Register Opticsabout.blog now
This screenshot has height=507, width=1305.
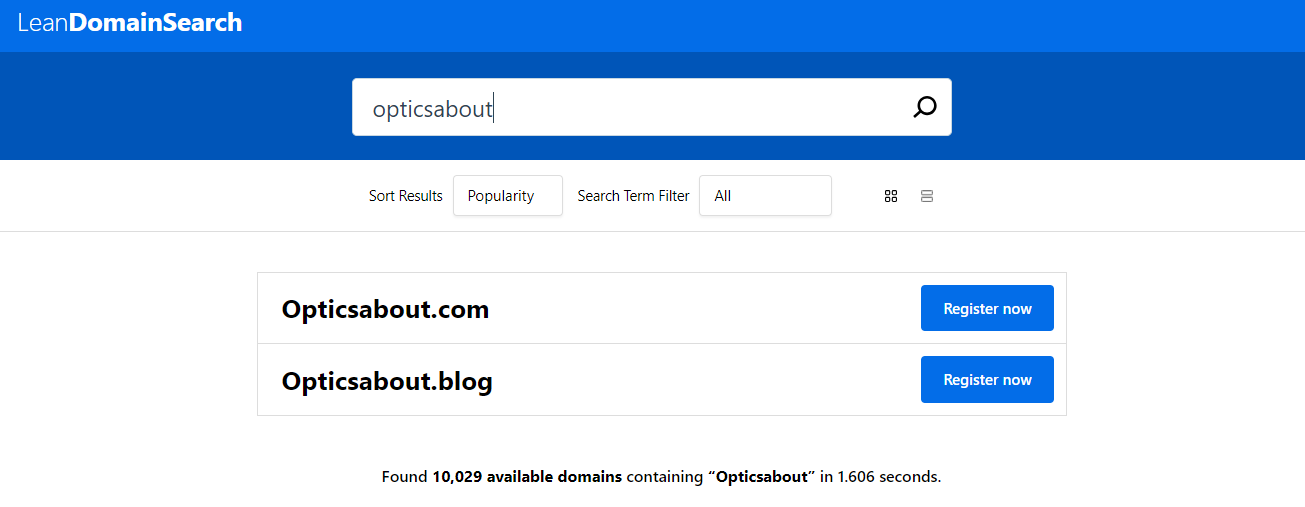987,380
